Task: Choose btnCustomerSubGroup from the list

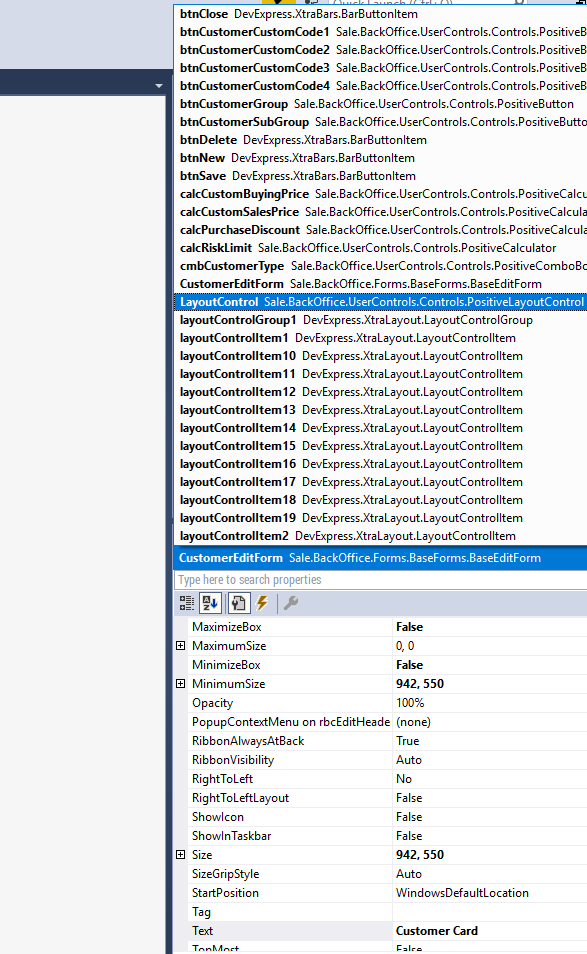Action: coord(381,122)
